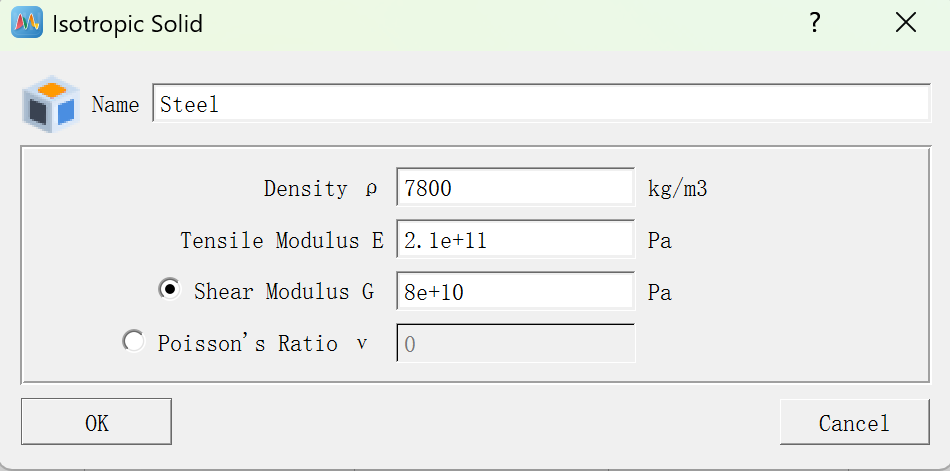Confirm the material with OK
This screenshot has height=471, width=950.
coord(96,422)
